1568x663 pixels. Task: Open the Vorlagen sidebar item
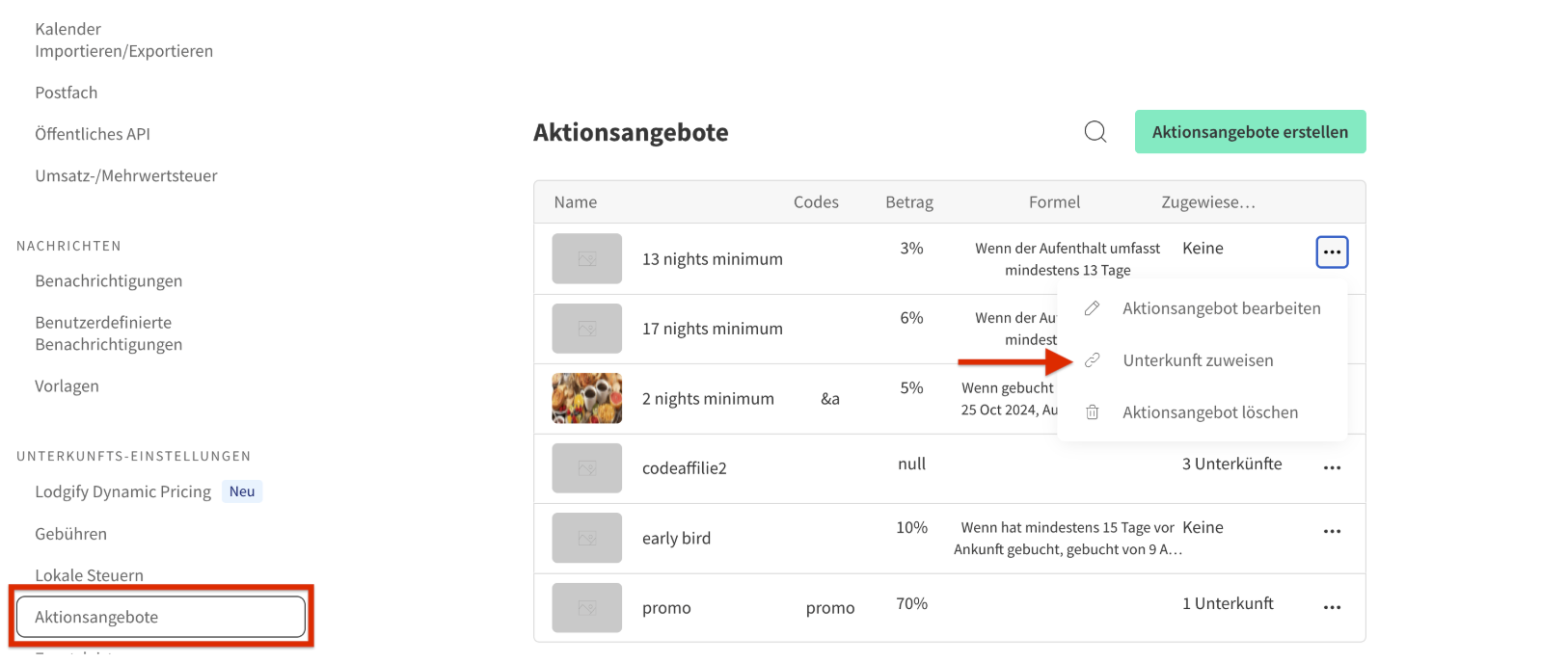67,385
